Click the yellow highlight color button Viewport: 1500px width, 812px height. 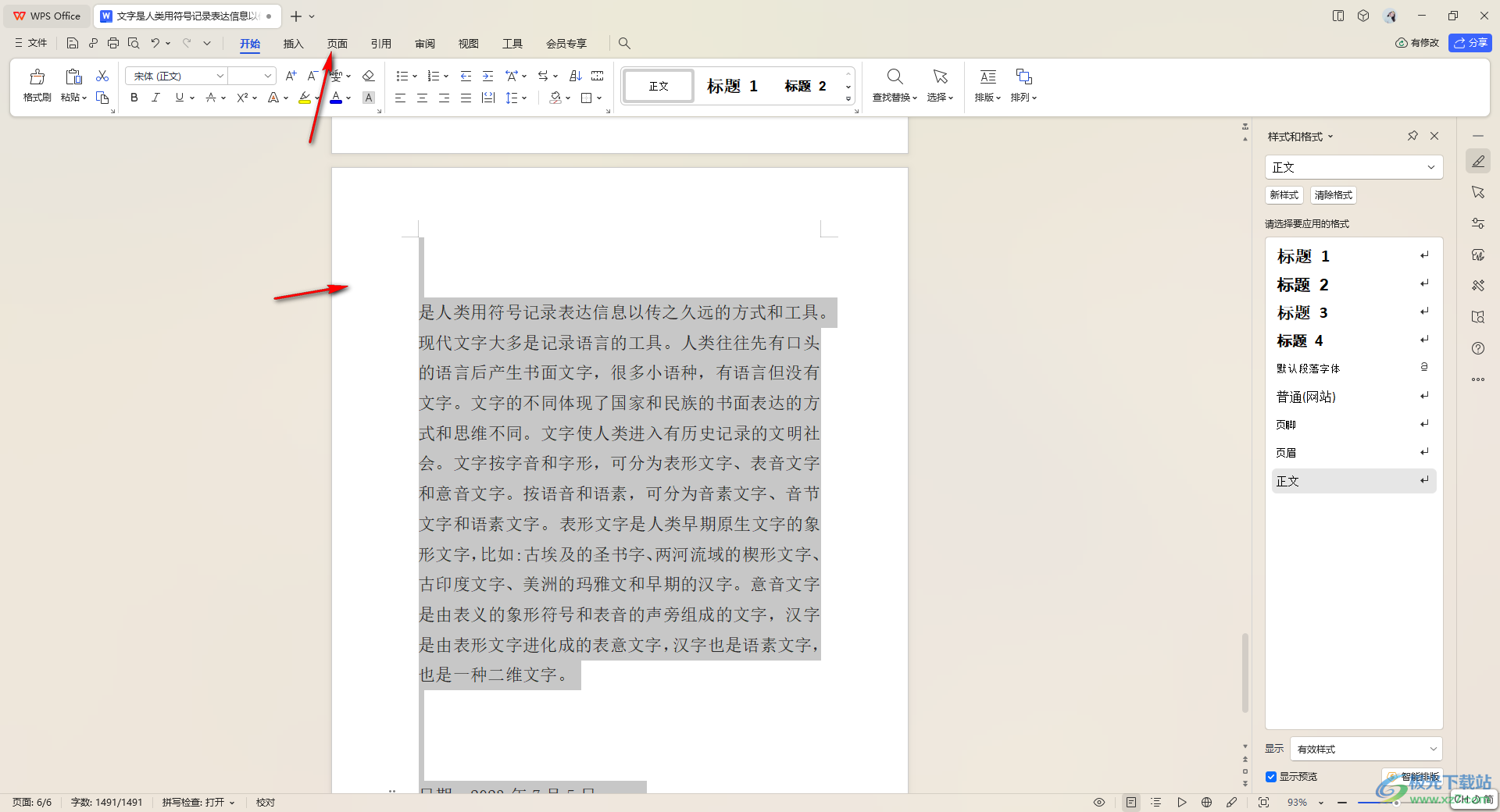point(305,98)
